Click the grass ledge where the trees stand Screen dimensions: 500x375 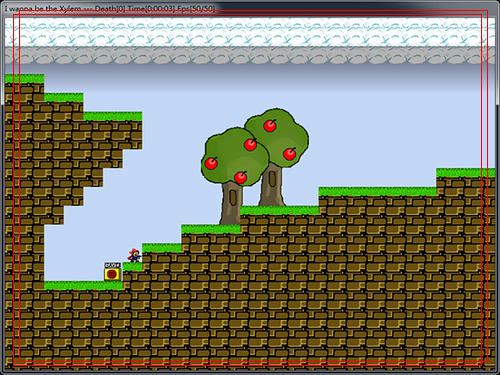point(279,210)
